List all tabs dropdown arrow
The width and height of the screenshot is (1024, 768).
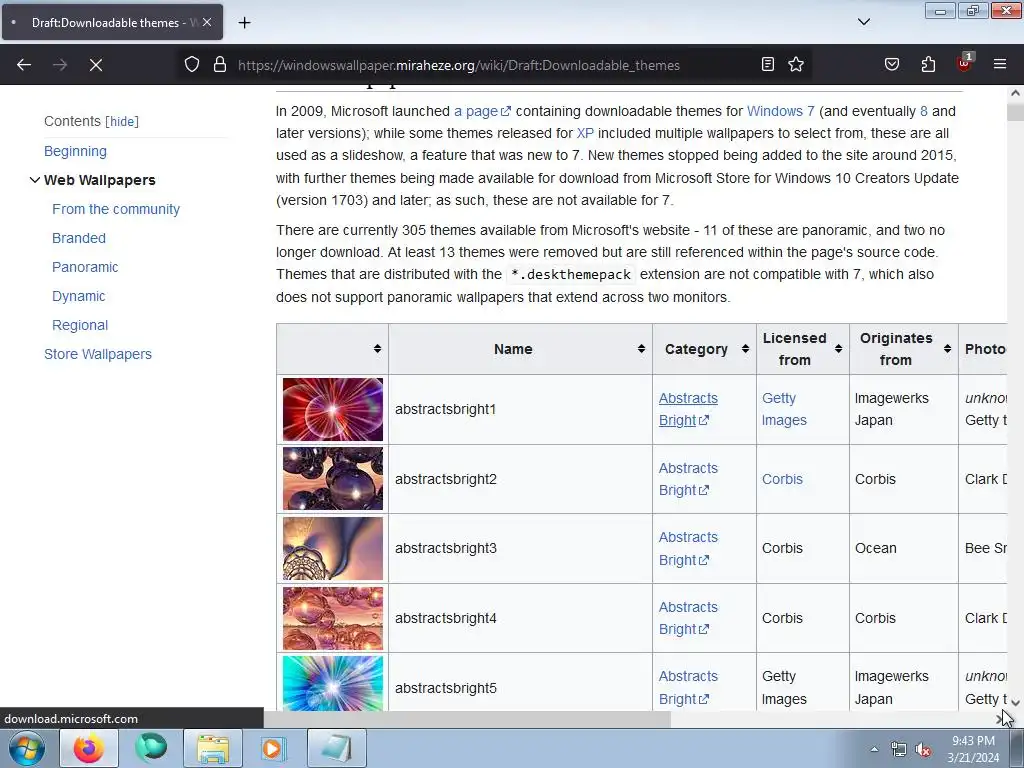point(863,22)
